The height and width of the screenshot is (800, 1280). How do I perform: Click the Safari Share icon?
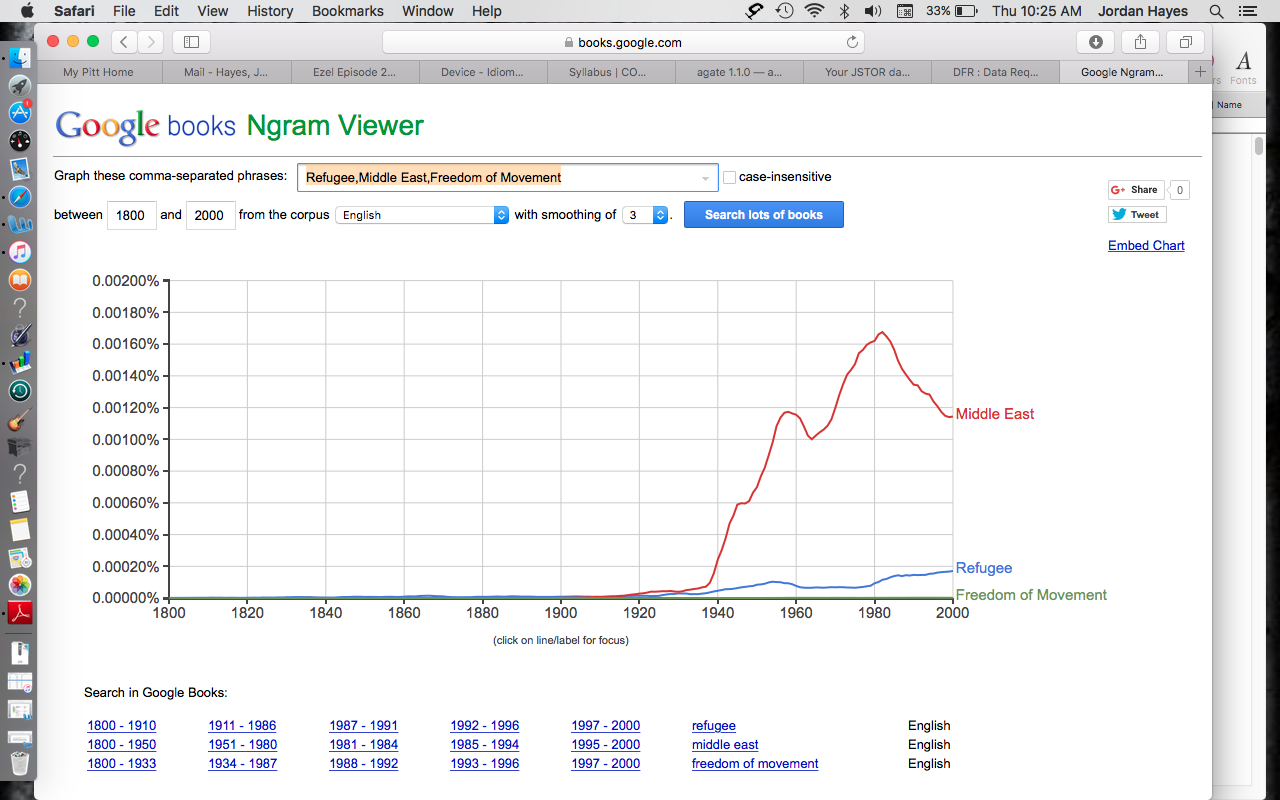pyautogui.click(x=1140, y=42)
